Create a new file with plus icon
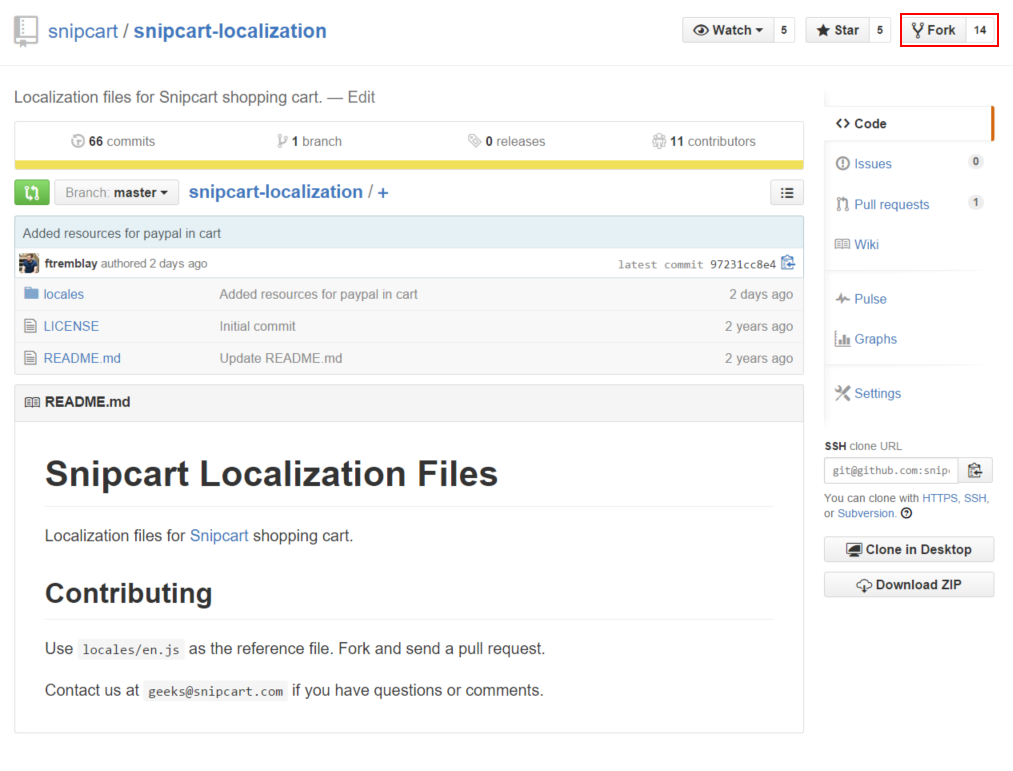 click(383, 193)
